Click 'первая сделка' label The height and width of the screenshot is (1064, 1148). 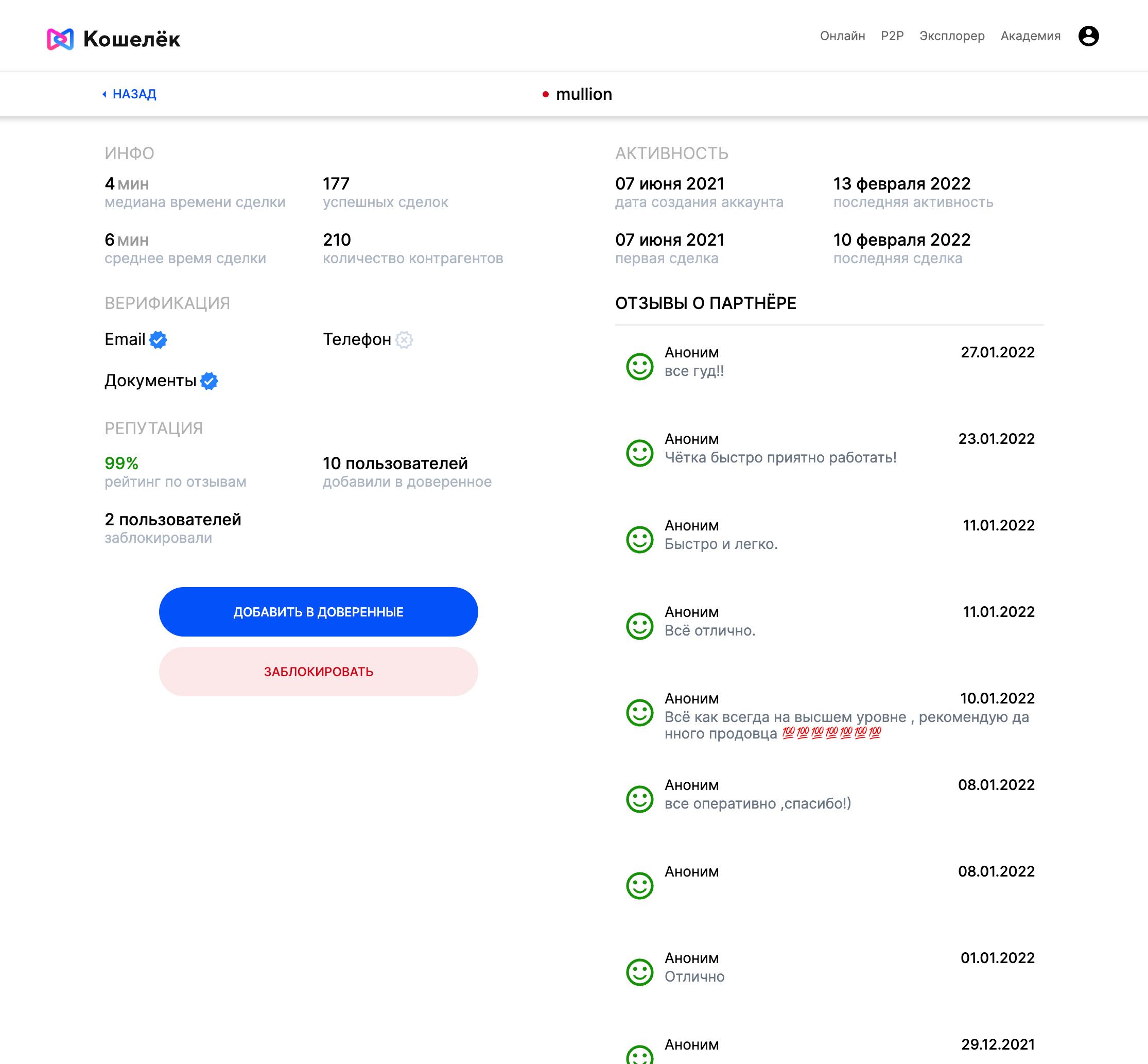coord(666,258)
